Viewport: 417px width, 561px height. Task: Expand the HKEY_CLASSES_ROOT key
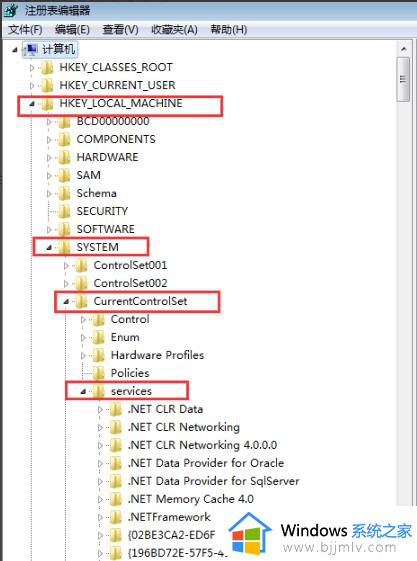click(32, 68)
